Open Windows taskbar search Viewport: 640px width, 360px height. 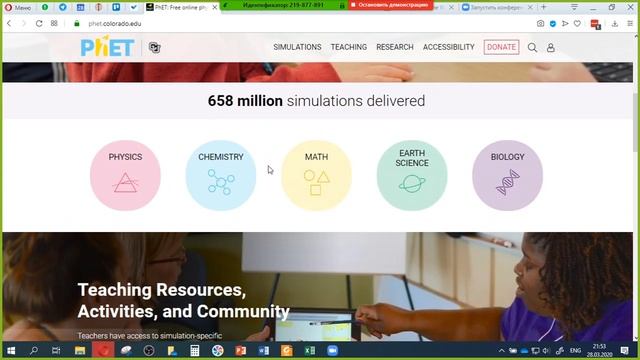(34, 351)
